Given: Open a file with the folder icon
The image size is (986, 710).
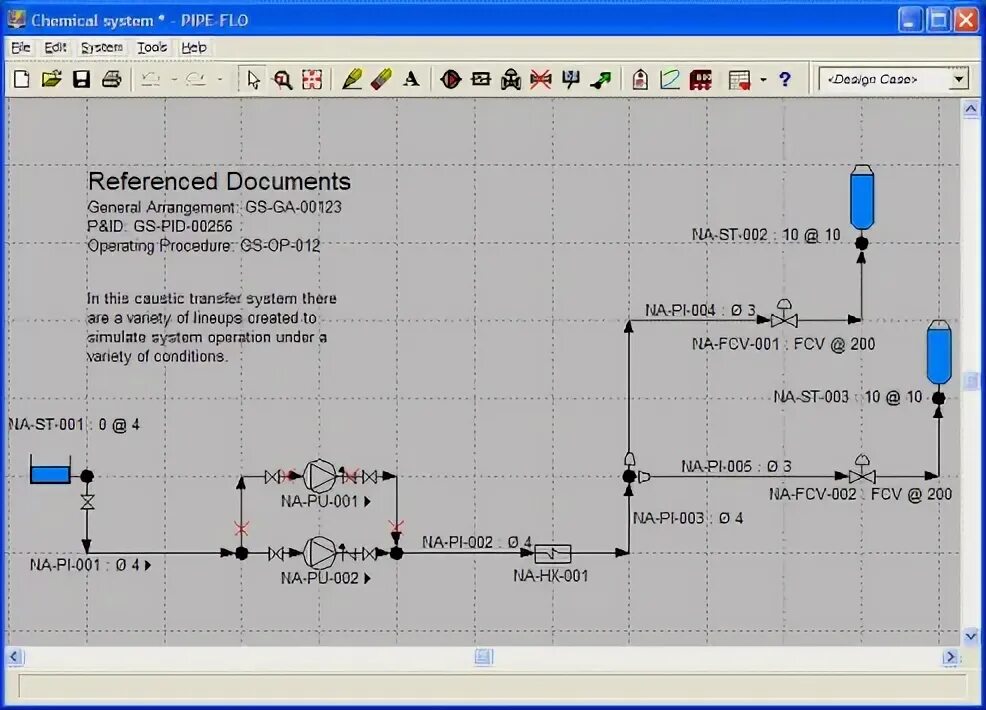Looking at the screenshot, I should (x=52, y=79).
